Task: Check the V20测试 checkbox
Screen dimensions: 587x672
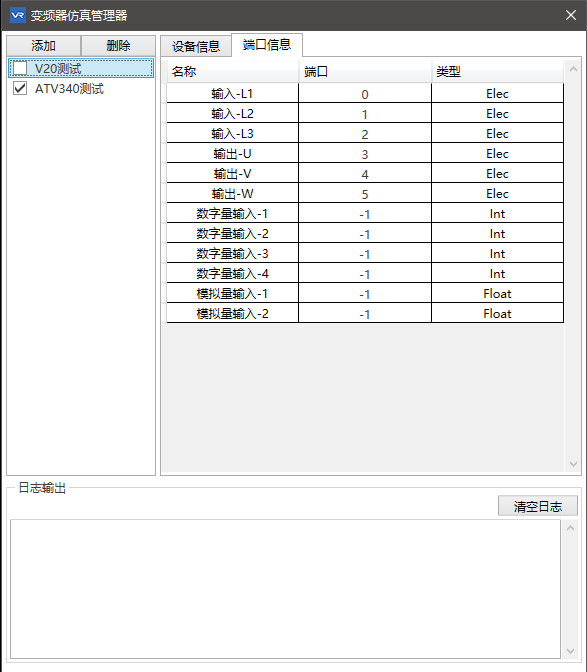Action: tap(20, 68)
